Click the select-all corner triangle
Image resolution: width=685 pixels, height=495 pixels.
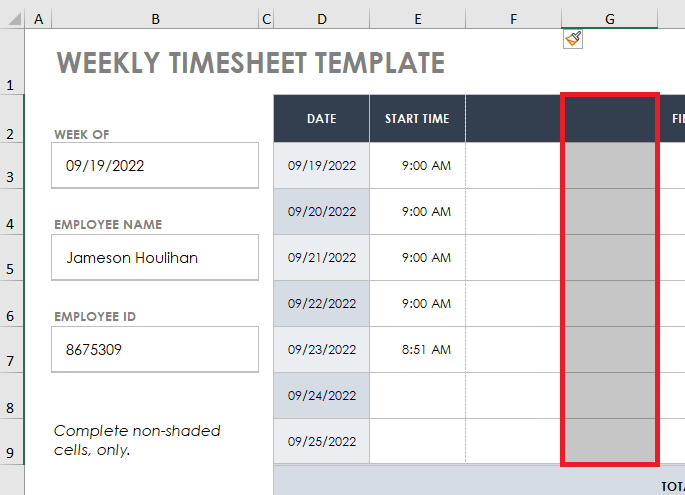click(15, 19)
